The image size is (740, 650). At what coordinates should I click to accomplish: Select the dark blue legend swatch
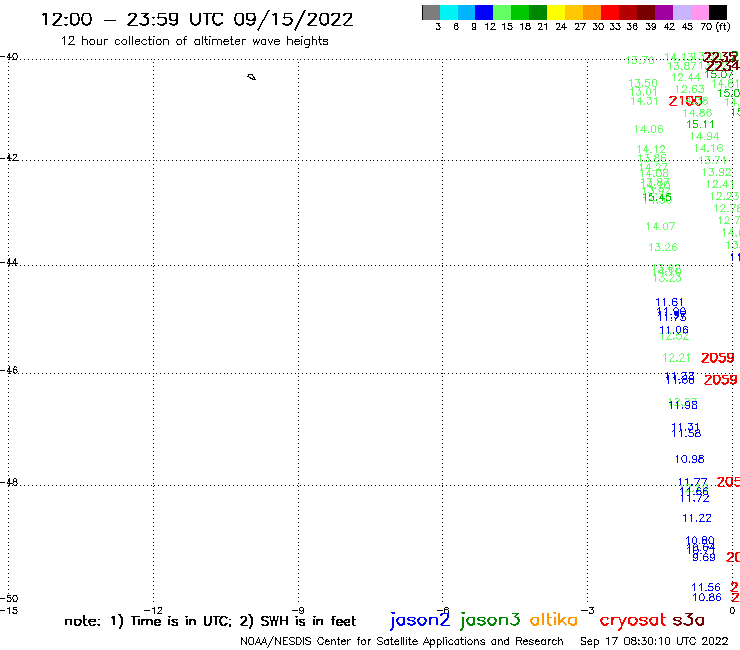484,12
